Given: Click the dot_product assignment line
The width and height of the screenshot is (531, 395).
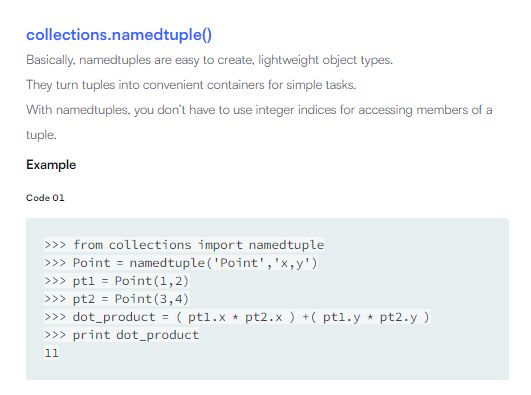Looking at the screenshot, I should (237, 317).
